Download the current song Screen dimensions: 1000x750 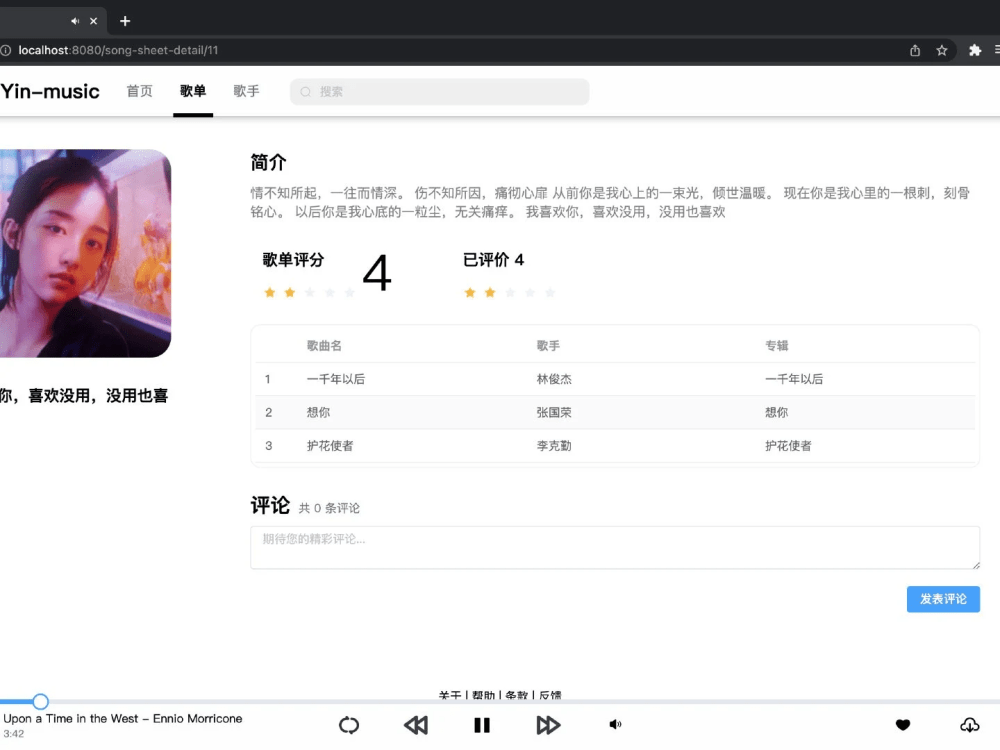tap(969, 724)
